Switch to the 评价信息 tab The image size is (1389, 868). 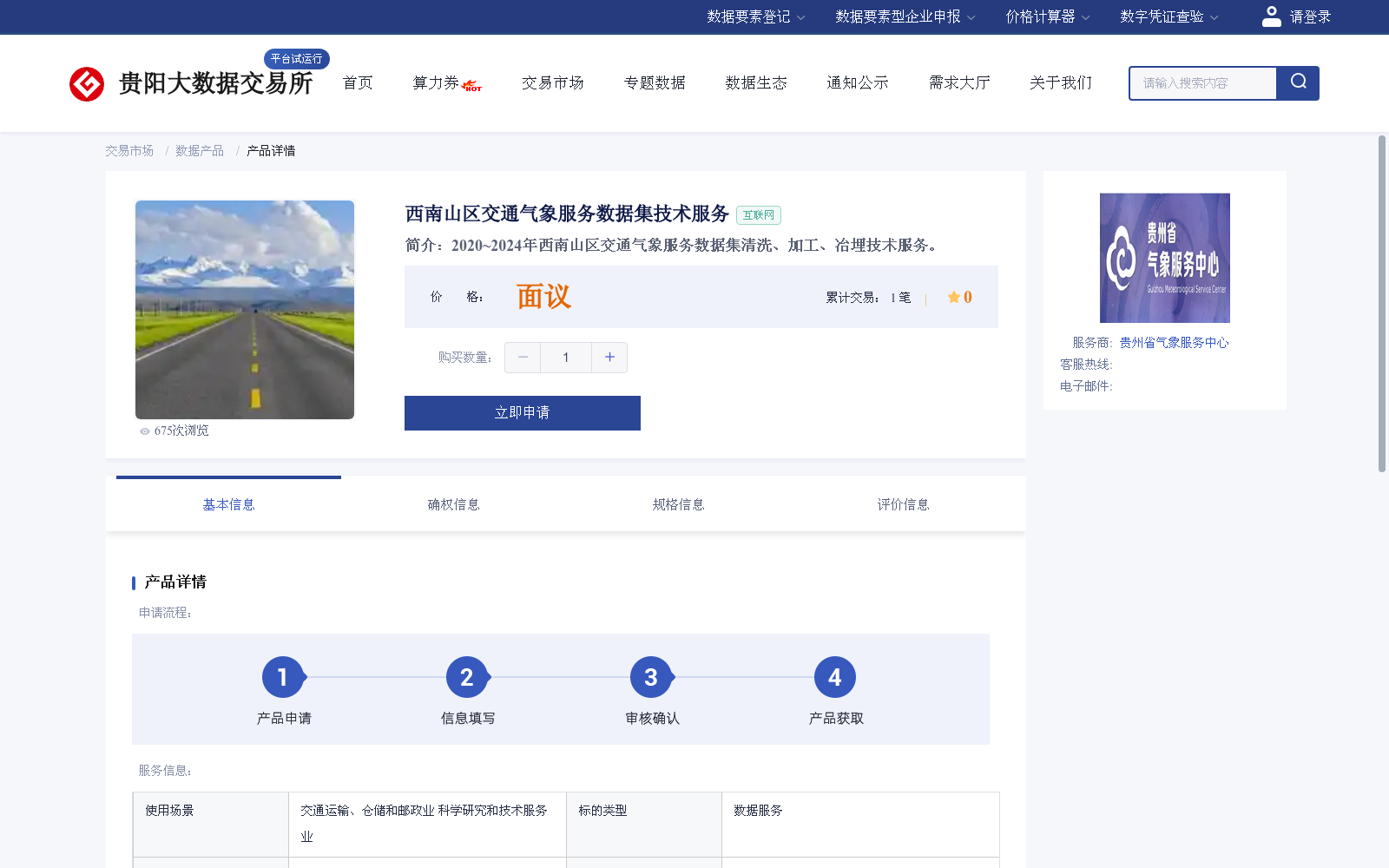click(x=903, y=504)
